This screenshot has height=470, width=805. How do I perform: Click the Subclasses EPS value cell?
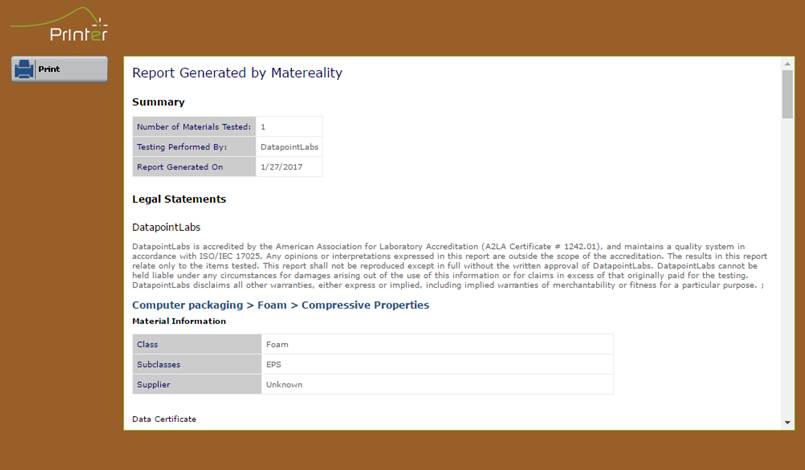[x=437, y=364]
